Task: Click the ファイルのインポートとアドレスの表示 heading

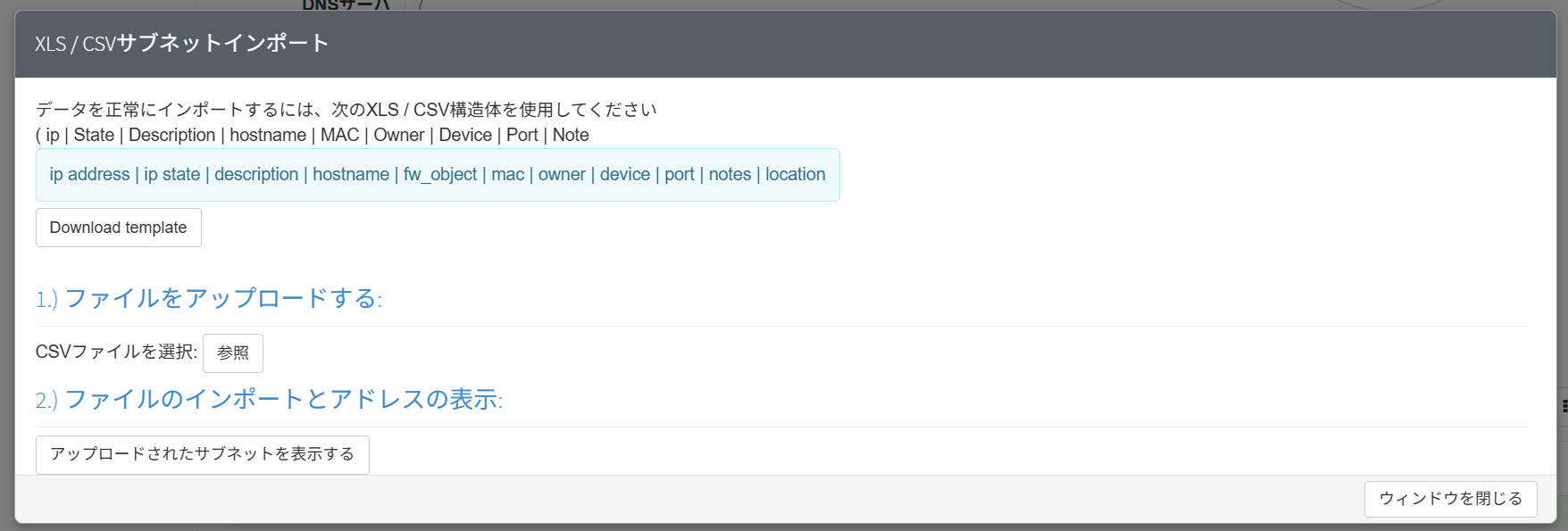Action: 269,399
